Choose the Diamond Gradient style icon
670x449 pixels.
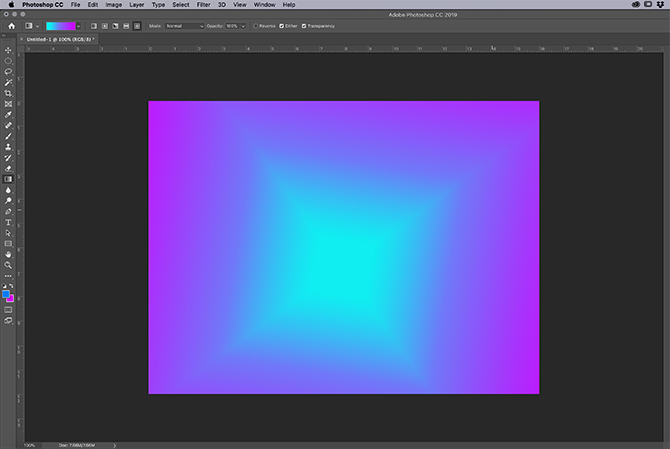[x=137, y=25]
